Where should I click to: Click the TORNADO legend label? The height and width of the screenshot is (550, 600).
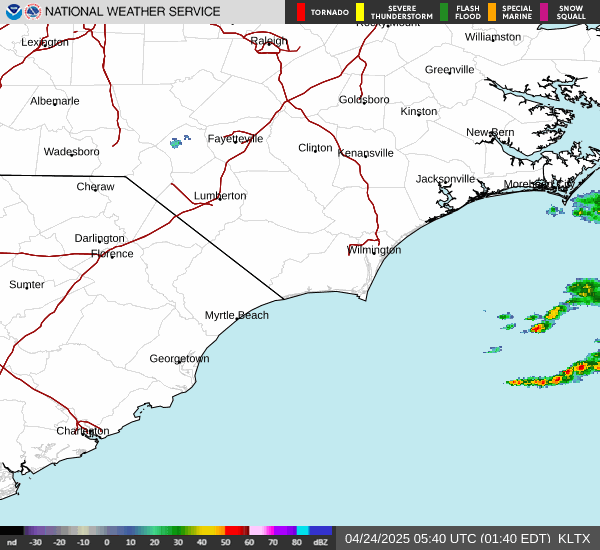coord(329,12)
